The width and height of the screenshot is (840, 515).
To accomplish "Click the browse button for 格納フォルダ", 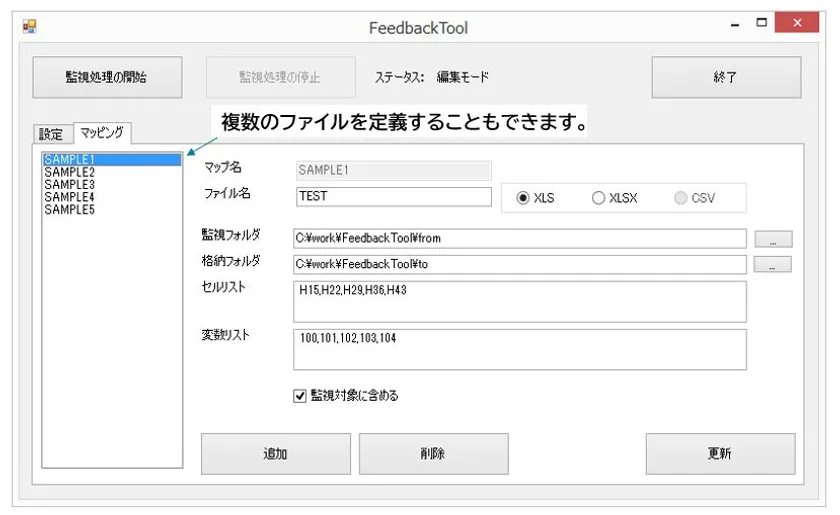I will click(x=773, y=264).
